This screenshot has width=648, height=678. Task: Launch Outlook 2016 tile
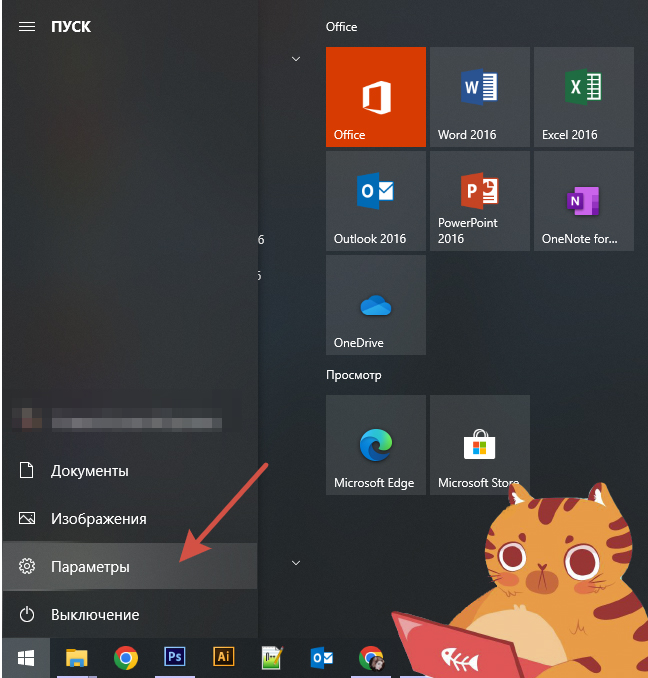[375, 200]
